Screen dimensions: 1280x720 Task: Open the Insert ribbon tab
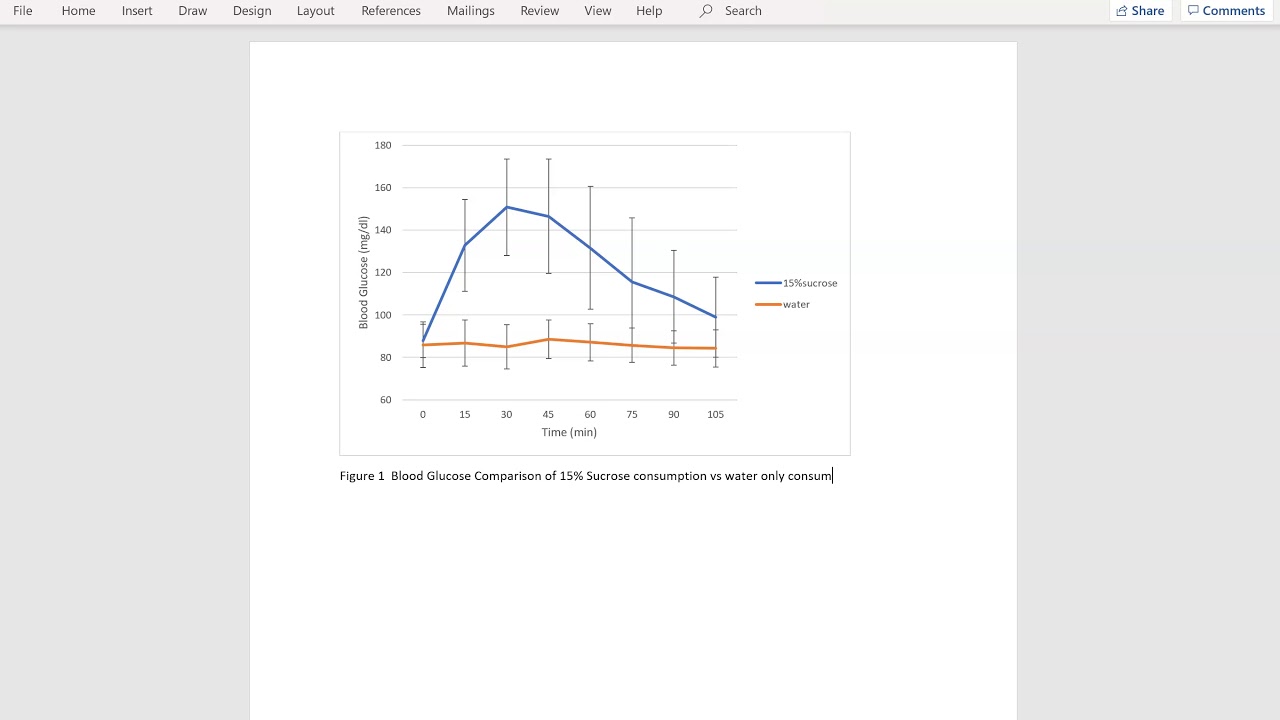pos(137,11)
